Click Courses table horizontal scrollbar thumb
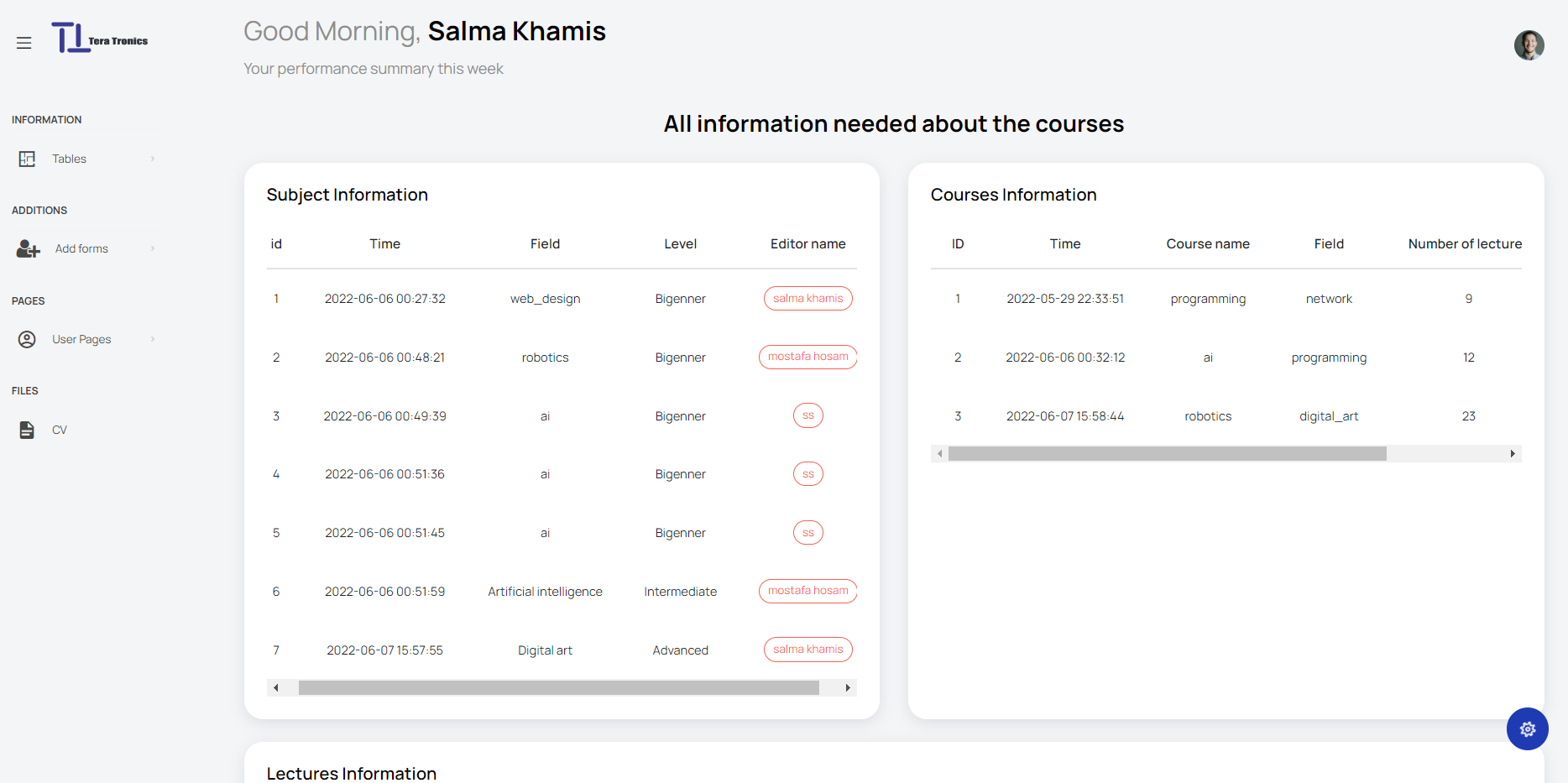This screenshot has height=783, width=1568. click(x=1167, y=454)
